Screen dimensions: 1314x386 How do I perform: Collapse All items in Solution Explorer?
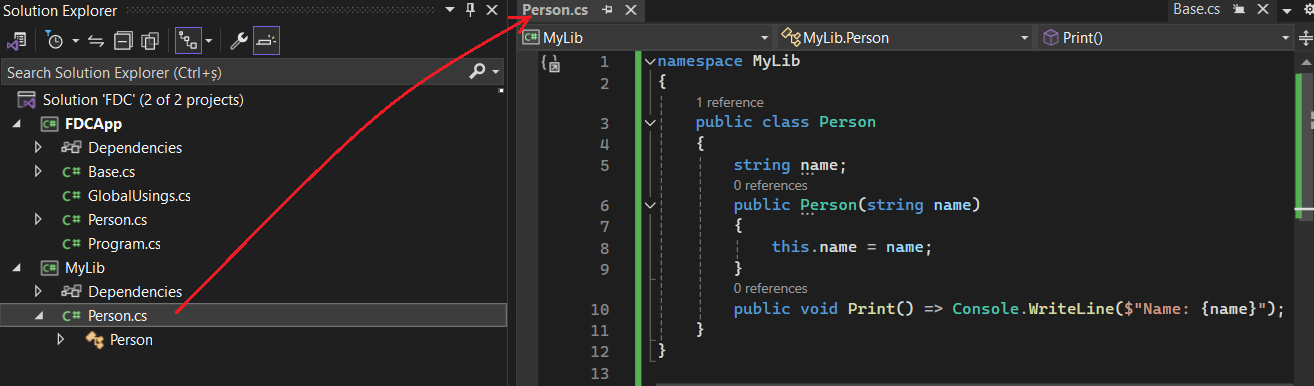(x=123, y=41)
